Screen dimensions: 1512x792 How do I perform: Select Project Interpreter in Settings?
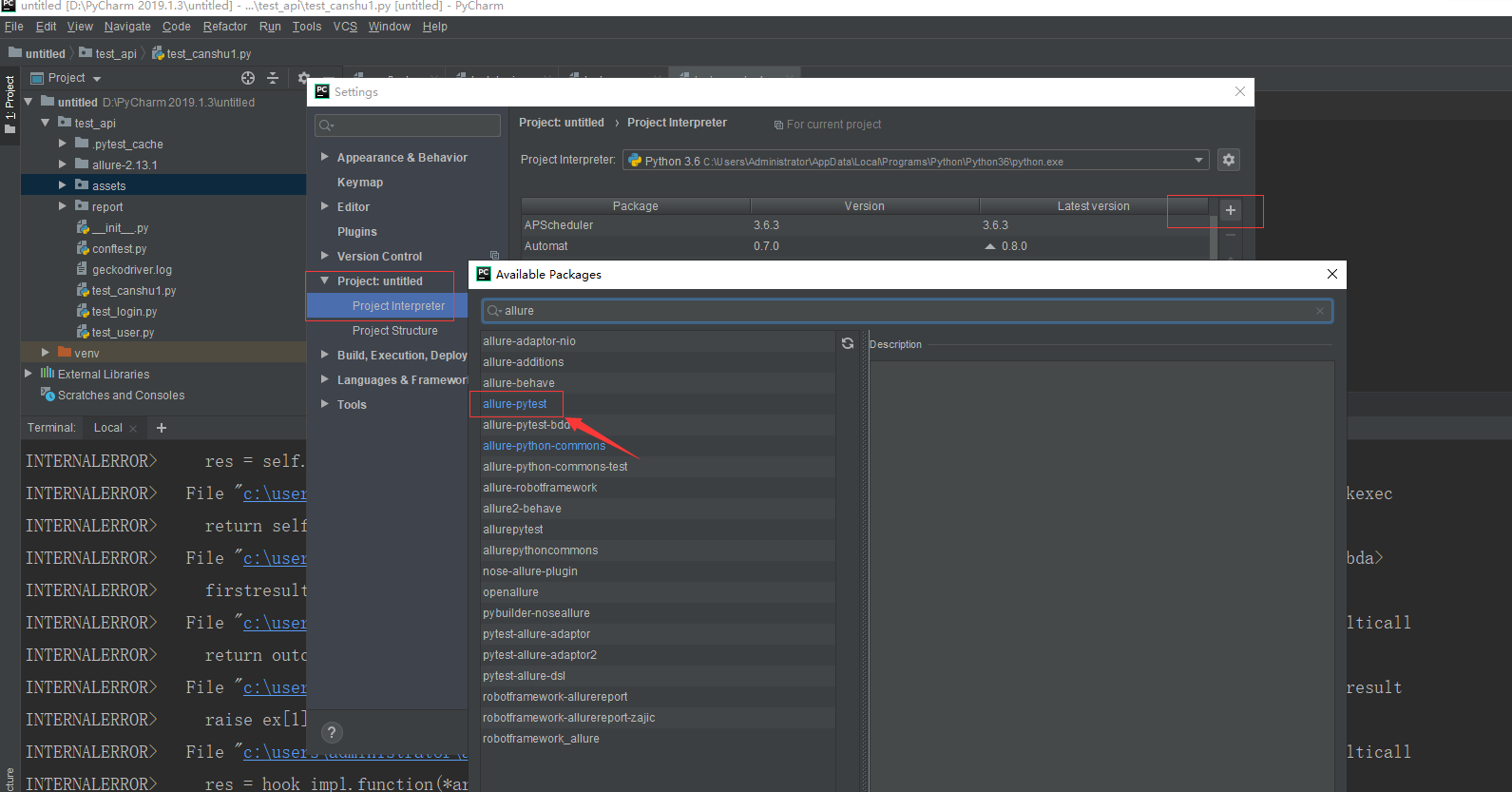(398, 305)
